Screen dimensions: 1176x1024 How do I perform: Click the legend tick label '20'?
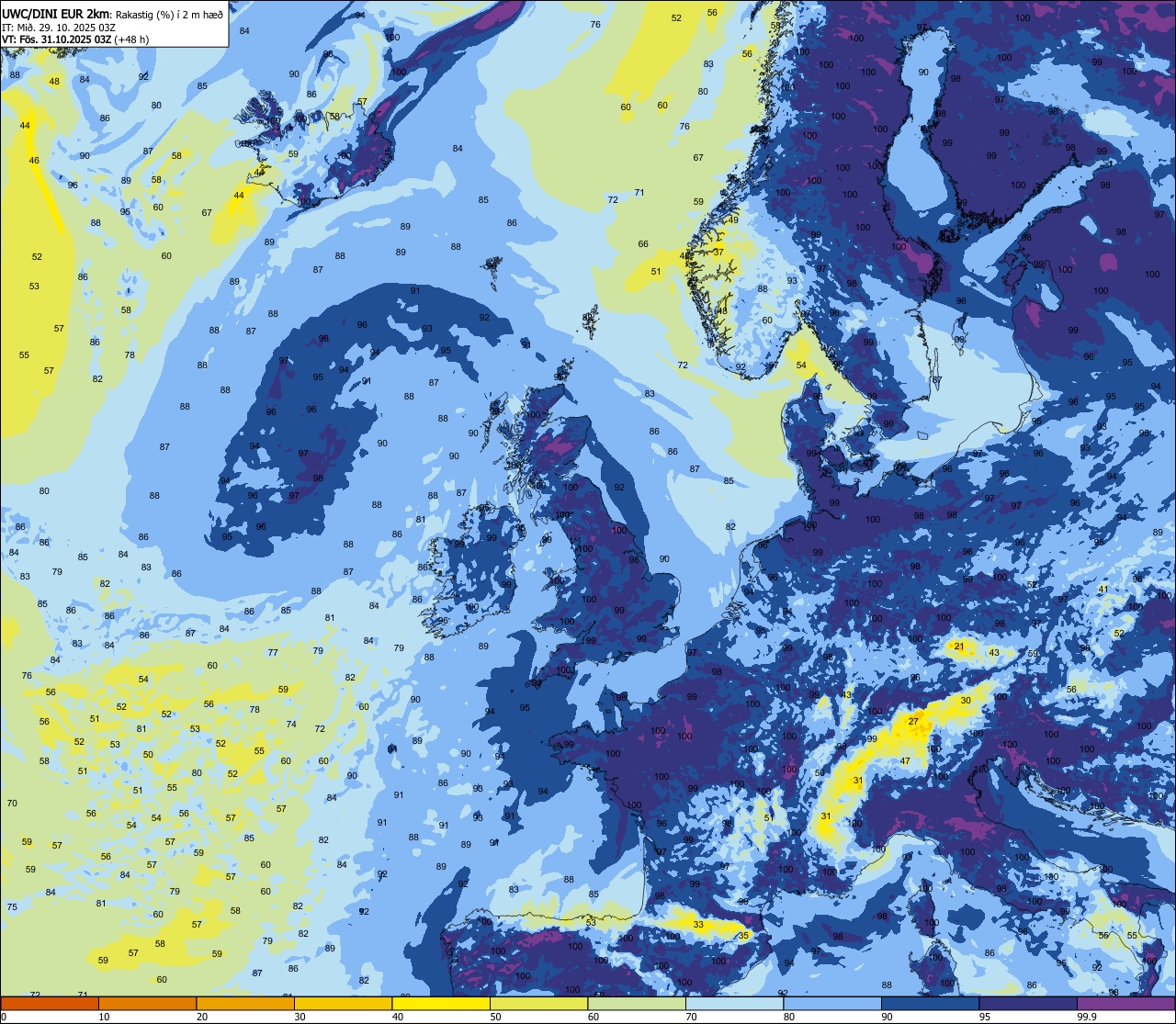(202, 1017)
